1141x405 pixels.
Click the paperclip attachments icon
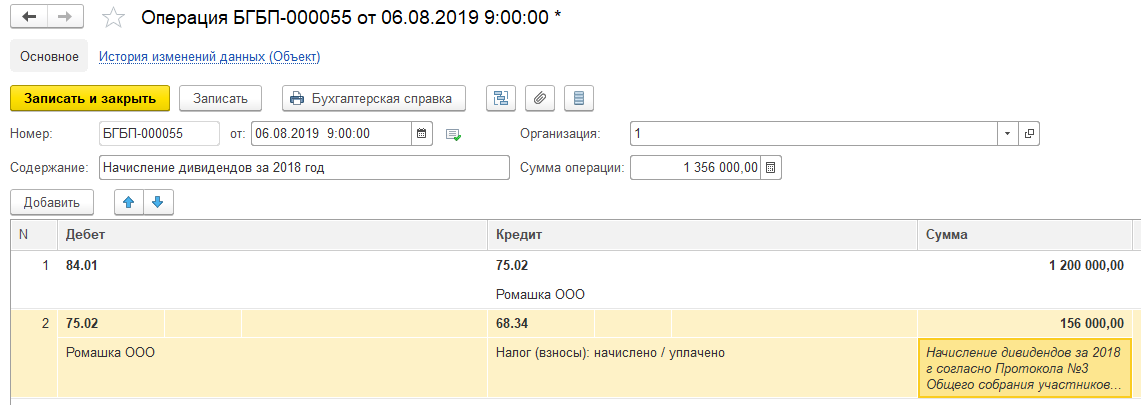(540, 98)
